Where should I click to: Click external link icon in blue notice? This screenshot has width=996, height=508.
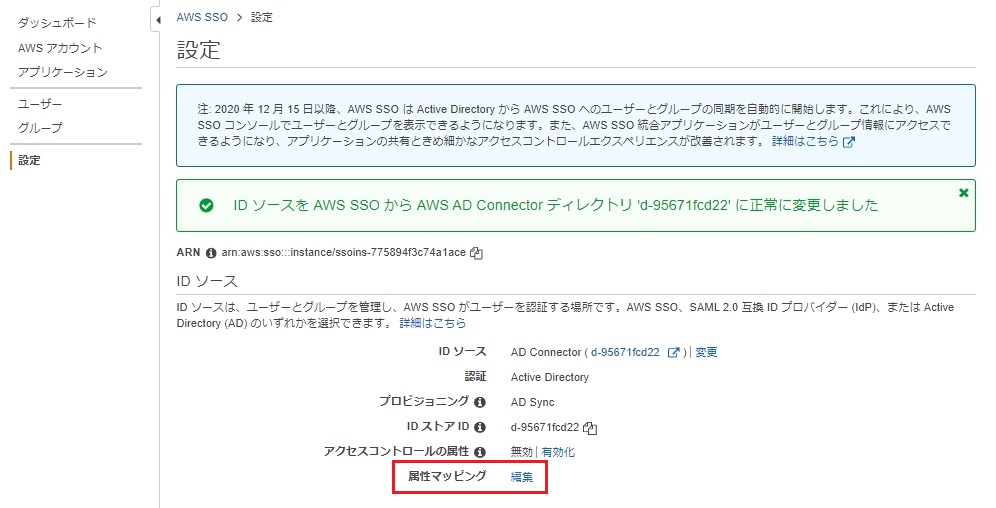coord(849,142)
